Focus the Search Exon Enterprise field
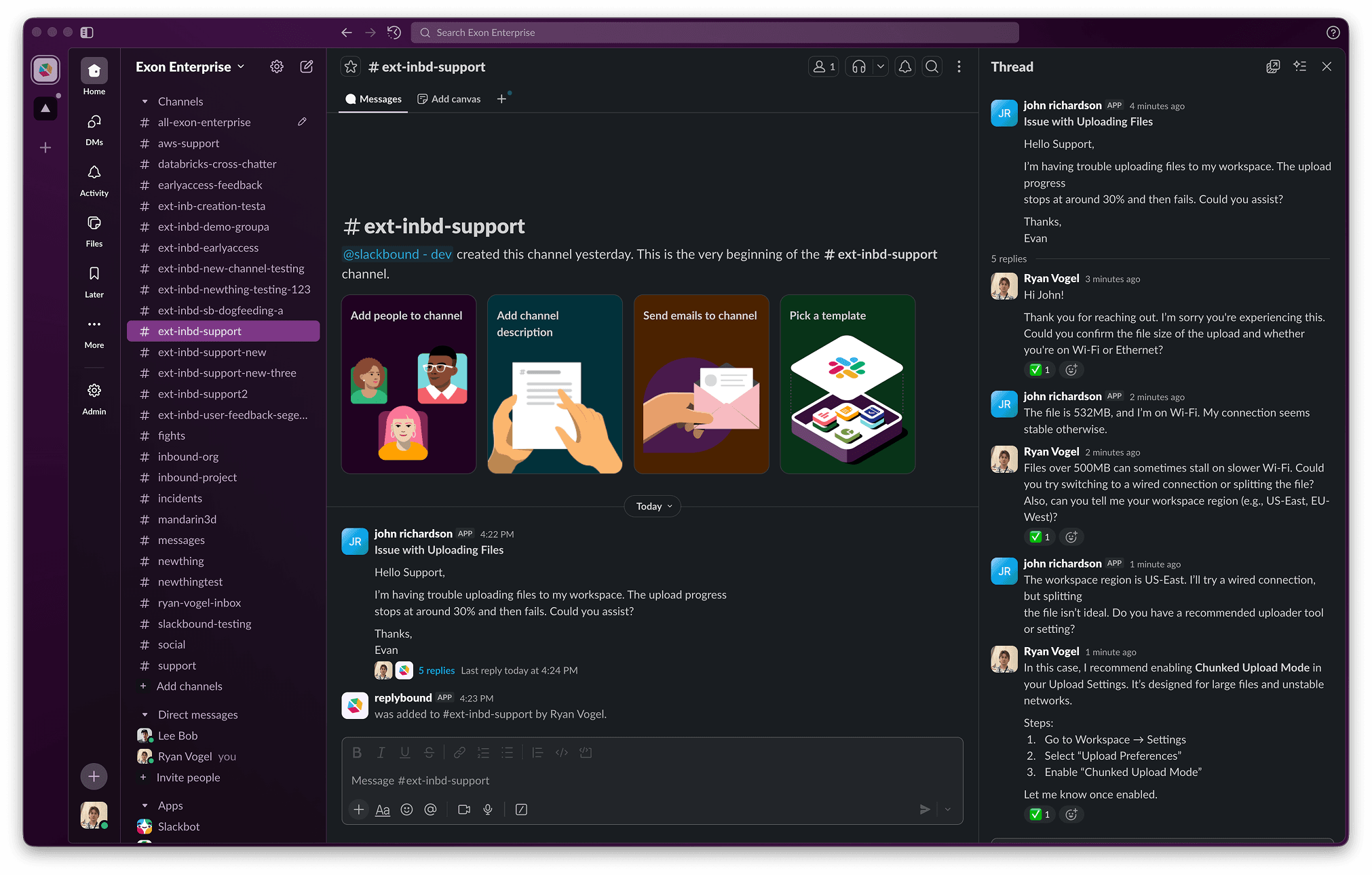 click(x=714, y=33)
